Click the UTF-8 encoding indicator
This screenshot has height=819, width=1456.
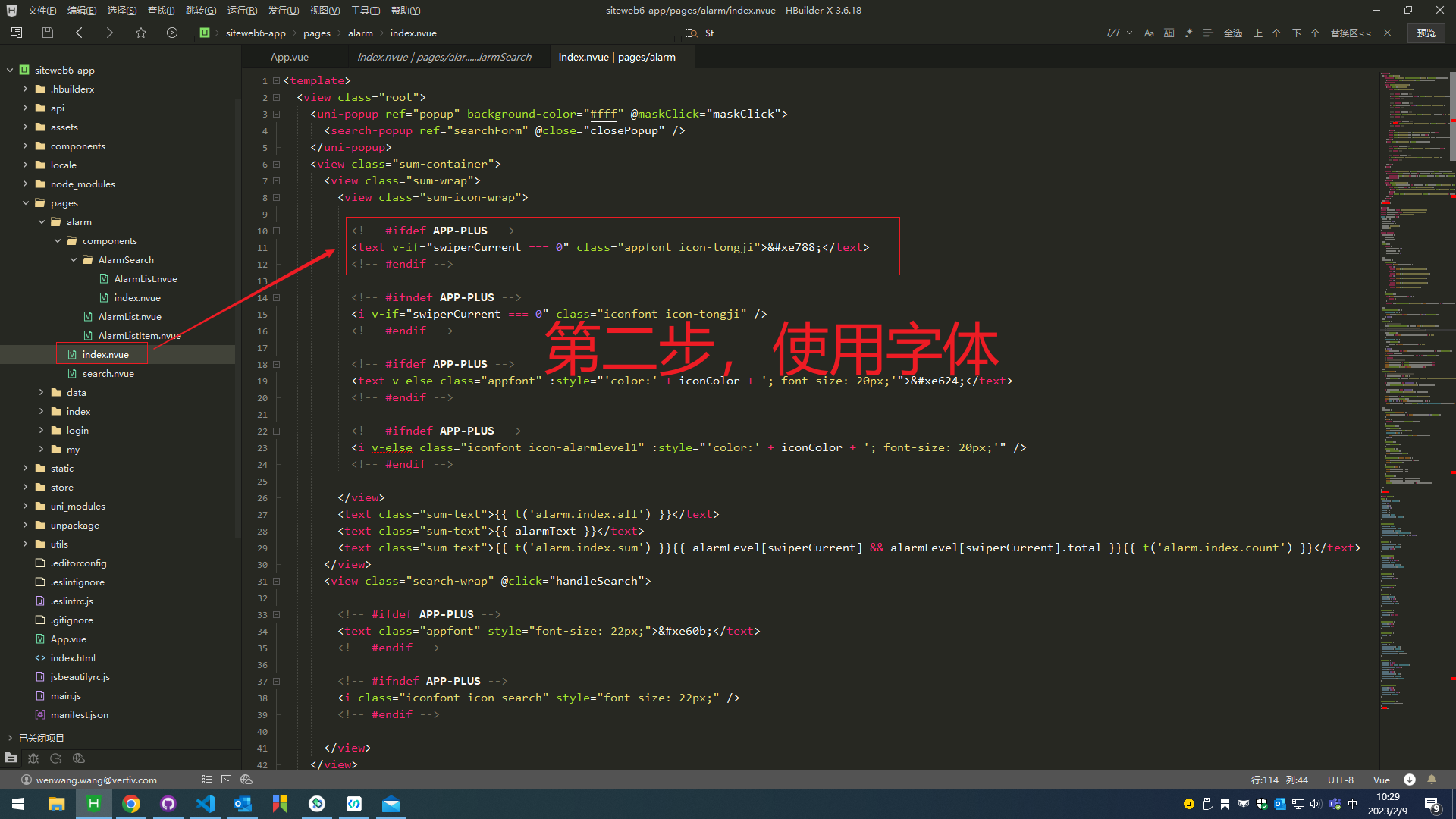pyautogui.click(x=1341, y=780)
